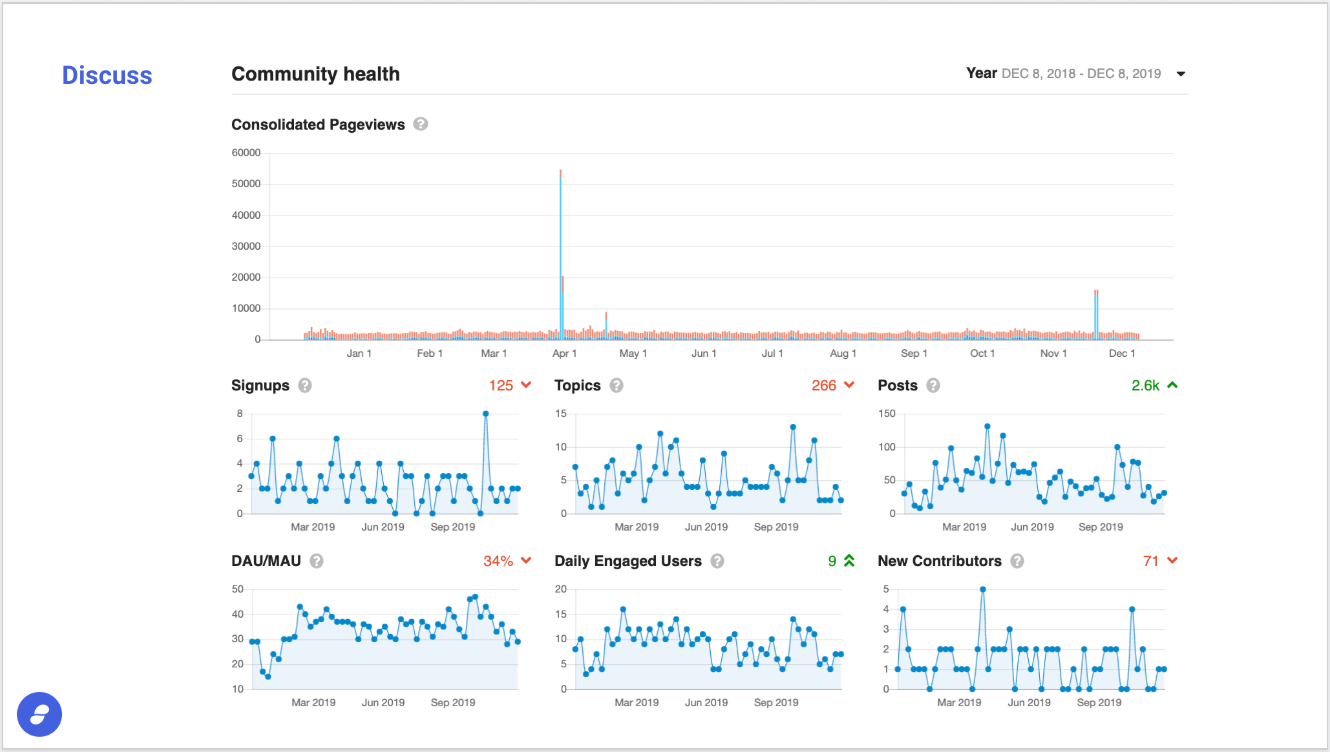Click the New Contributors report heading
This screenshot has height=752, width=1330.
pos(939,561)
